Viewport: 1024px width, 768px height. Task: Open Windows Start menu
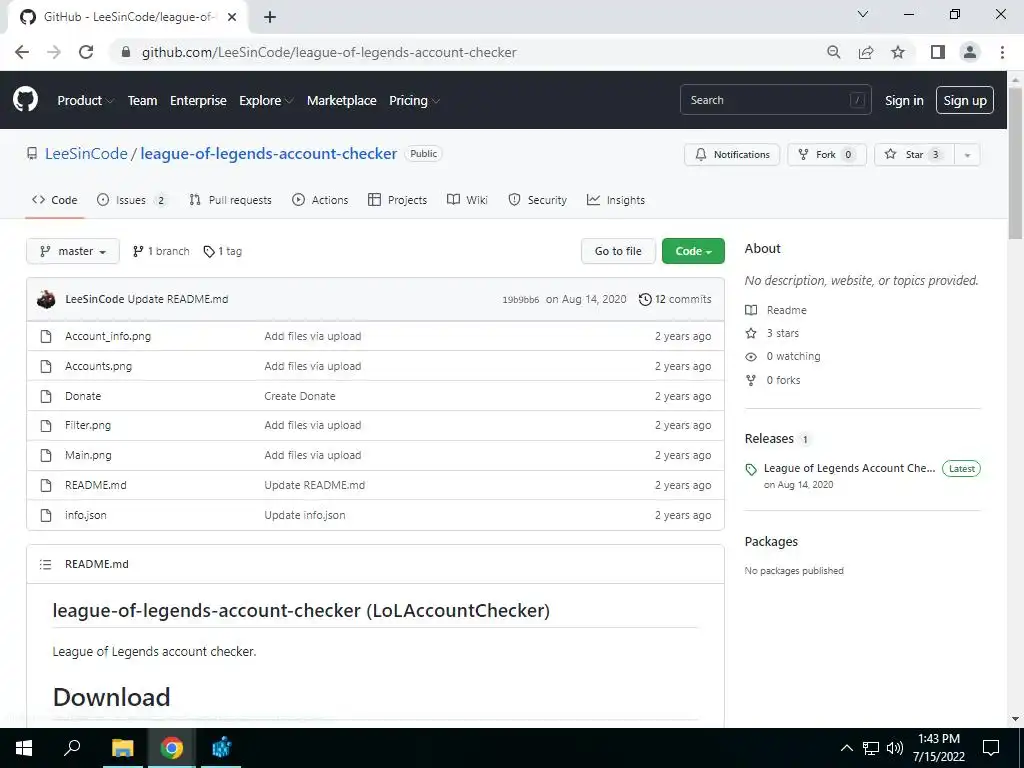(24, 748)
